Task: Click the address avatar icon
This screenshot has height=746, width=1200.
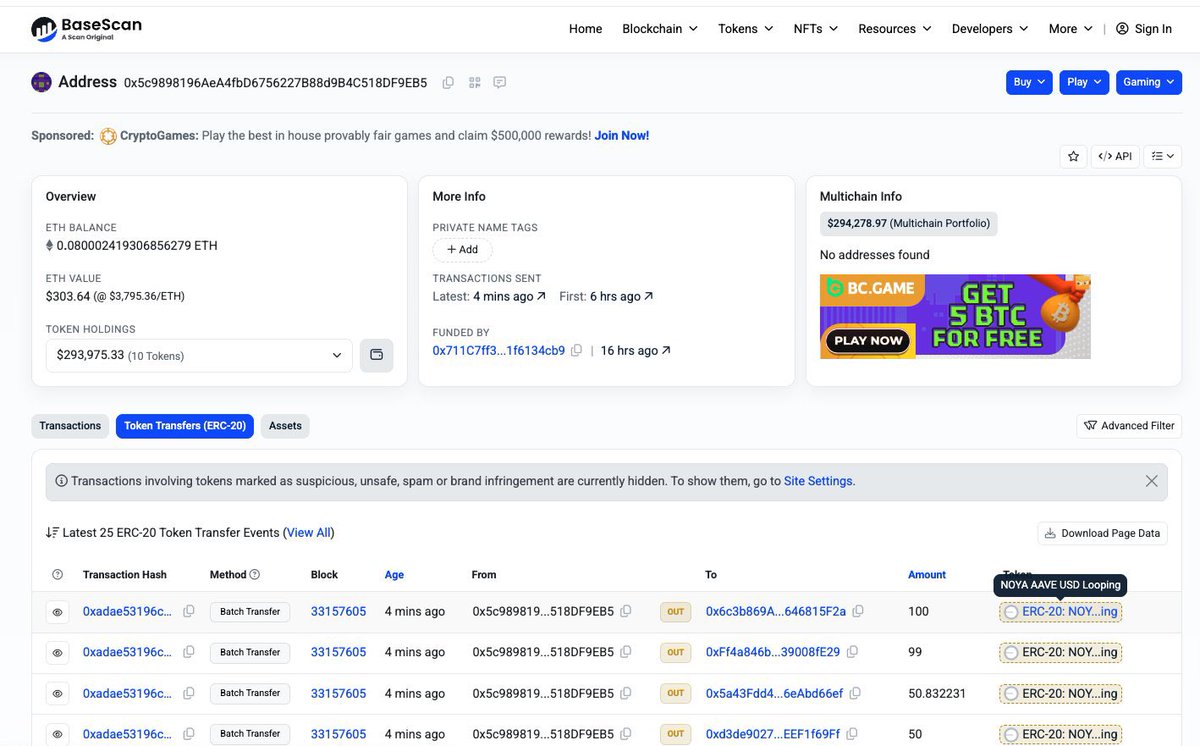Action: 41,82
